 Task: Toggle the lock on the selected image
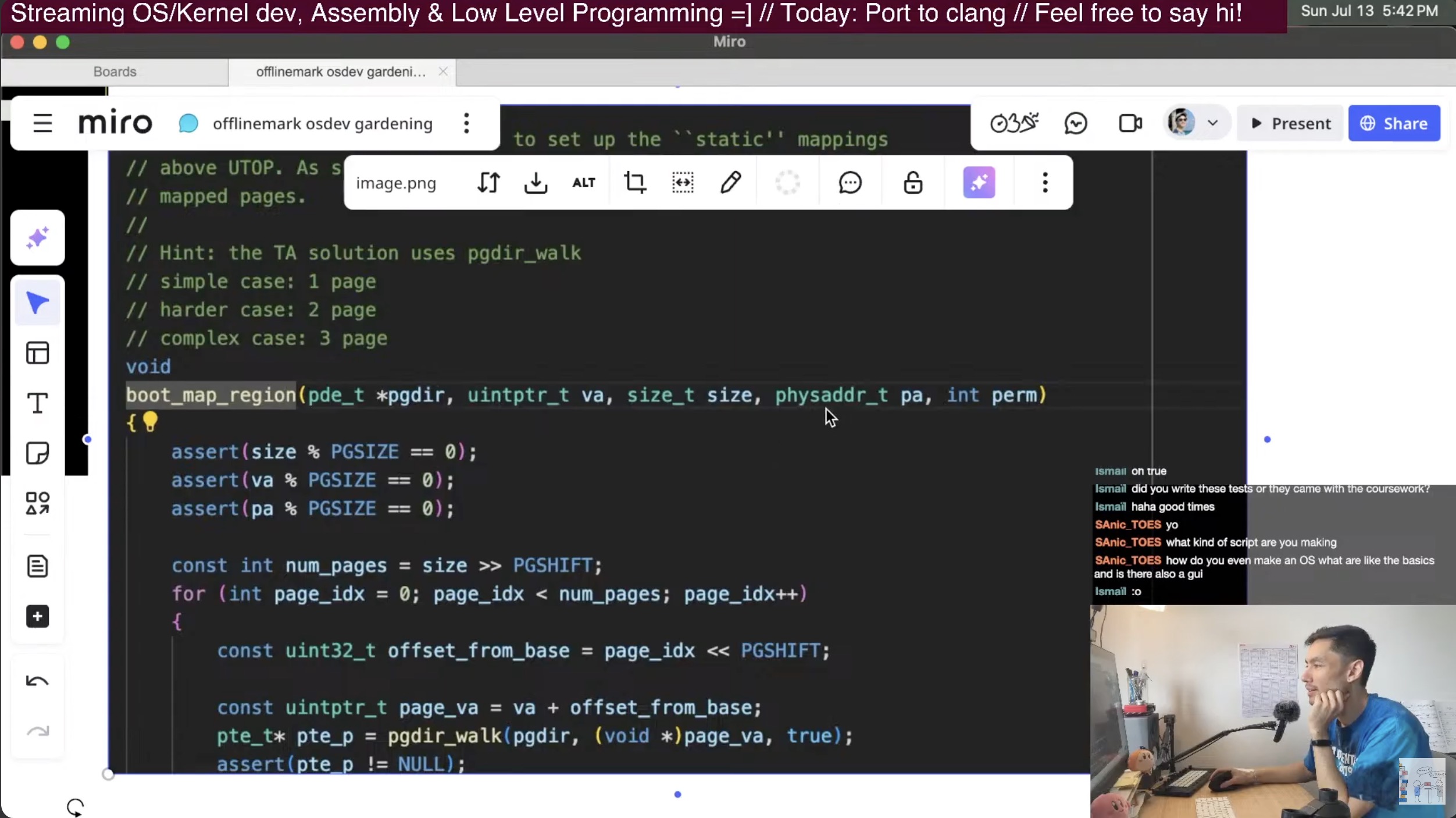point(912,183)
